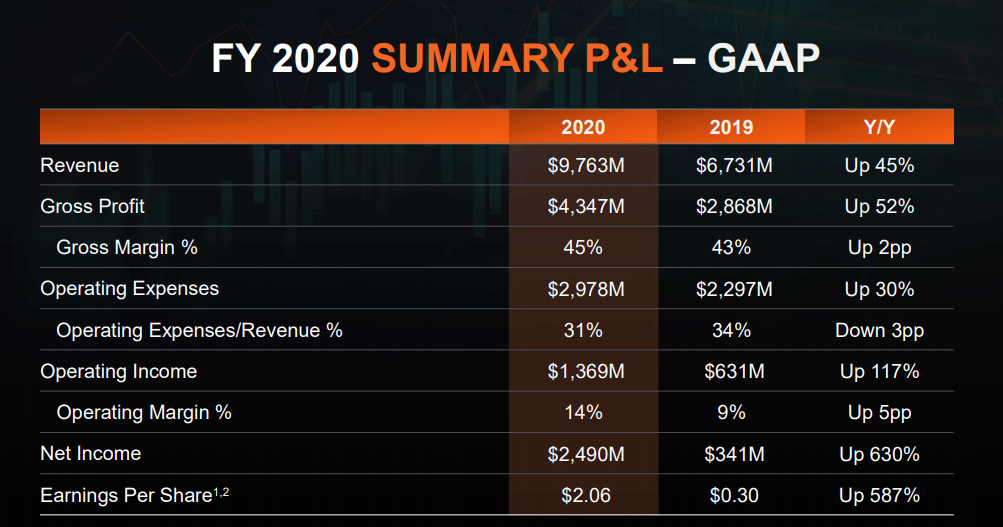1003x527 pixels.
Task: Click the Operating Expenses row label
Action: click(x=129, y=289)
